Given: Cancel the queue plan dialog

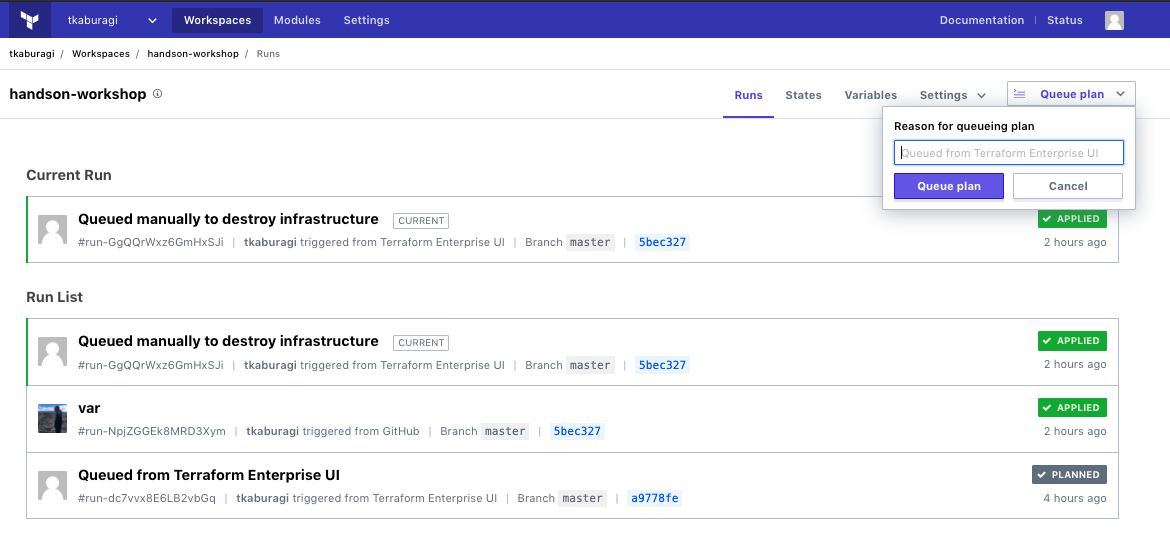Looking at the screenshot, I should (1067, 186).
